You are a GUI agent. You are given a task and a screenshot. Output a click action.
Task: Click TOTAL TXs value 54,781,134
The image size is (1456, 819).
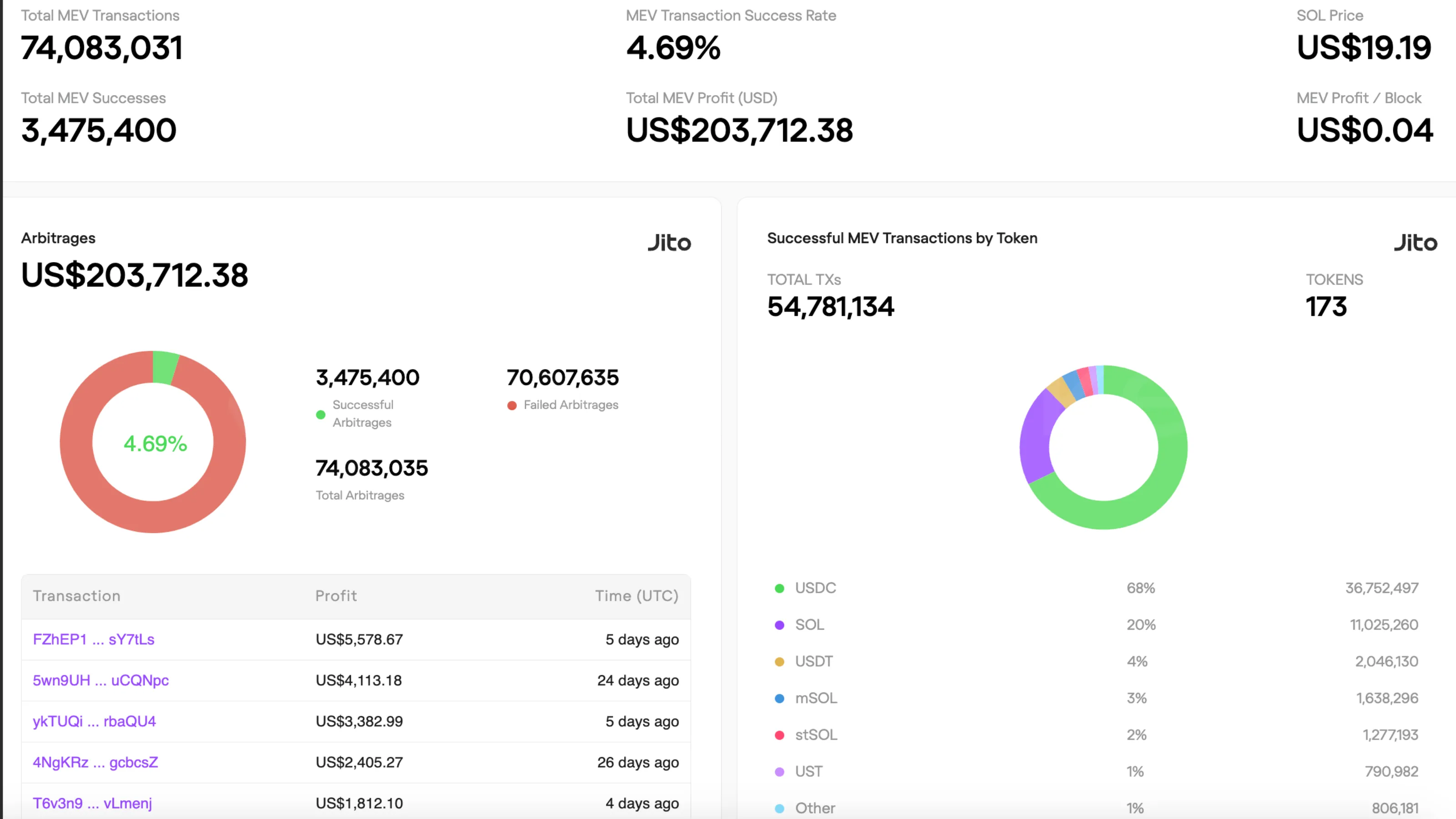[830, 307]
